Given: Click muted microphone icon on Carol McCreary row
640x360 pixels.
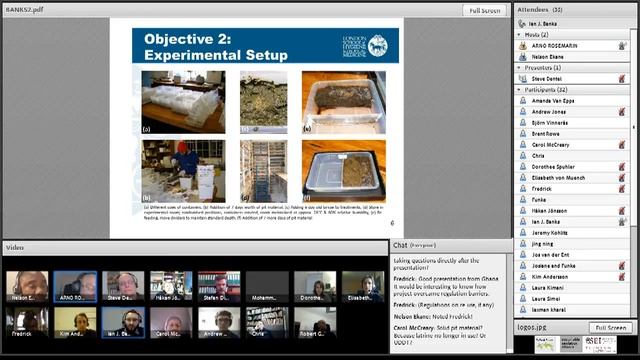Looking at the screenshot, I should [x=622, y=144].
